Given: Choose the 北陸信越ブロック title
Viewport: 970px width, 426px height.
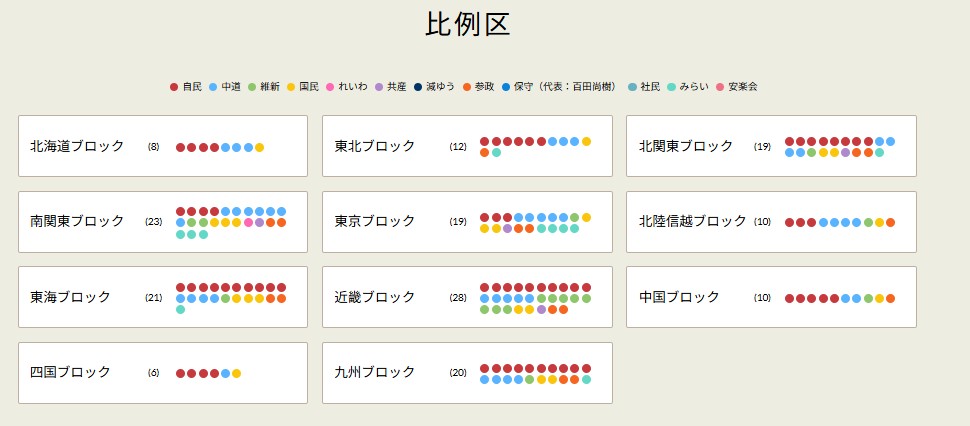Looking at the screenshot, I should point(693,221).
